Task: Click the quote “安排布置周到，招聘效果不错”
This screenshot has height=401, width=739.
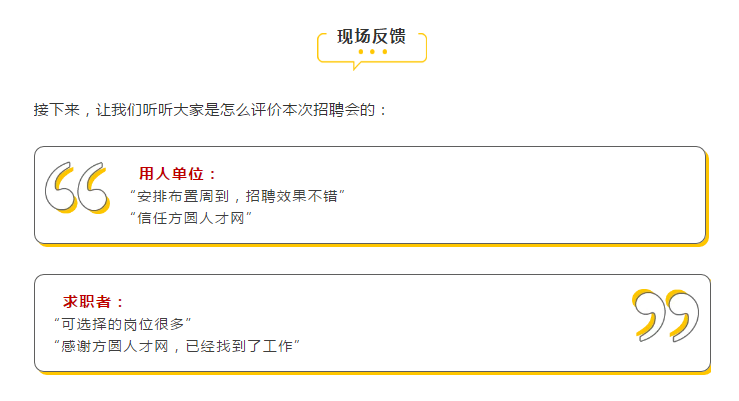Action: click(238, 196)
